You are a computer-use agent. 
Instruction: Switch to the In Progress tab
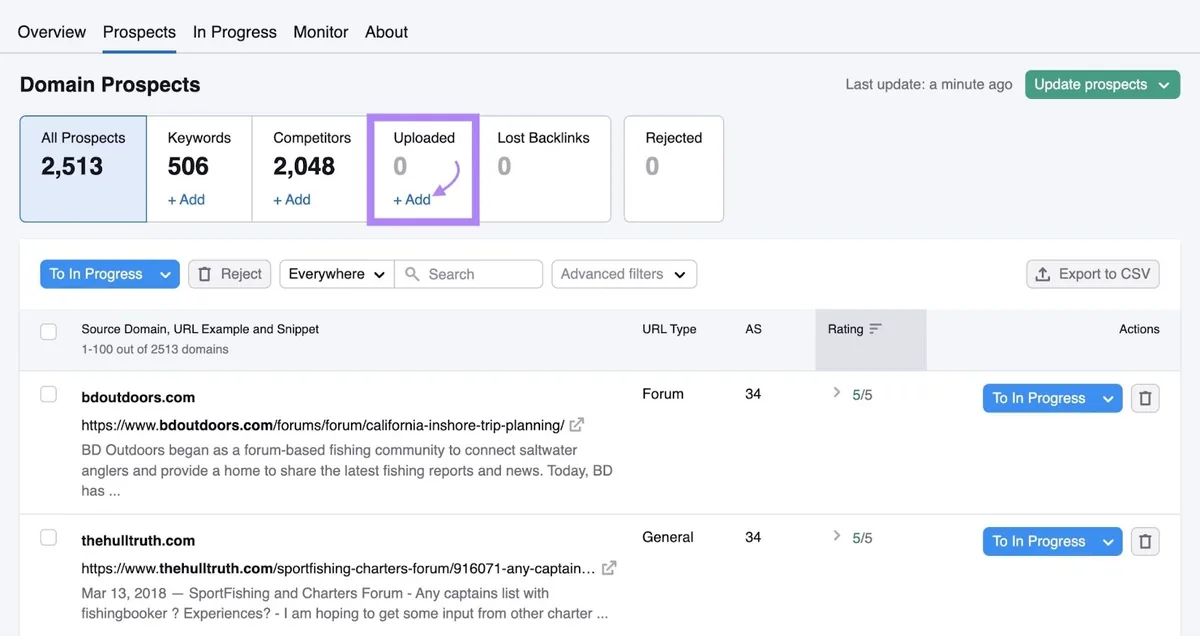[235, 32]
